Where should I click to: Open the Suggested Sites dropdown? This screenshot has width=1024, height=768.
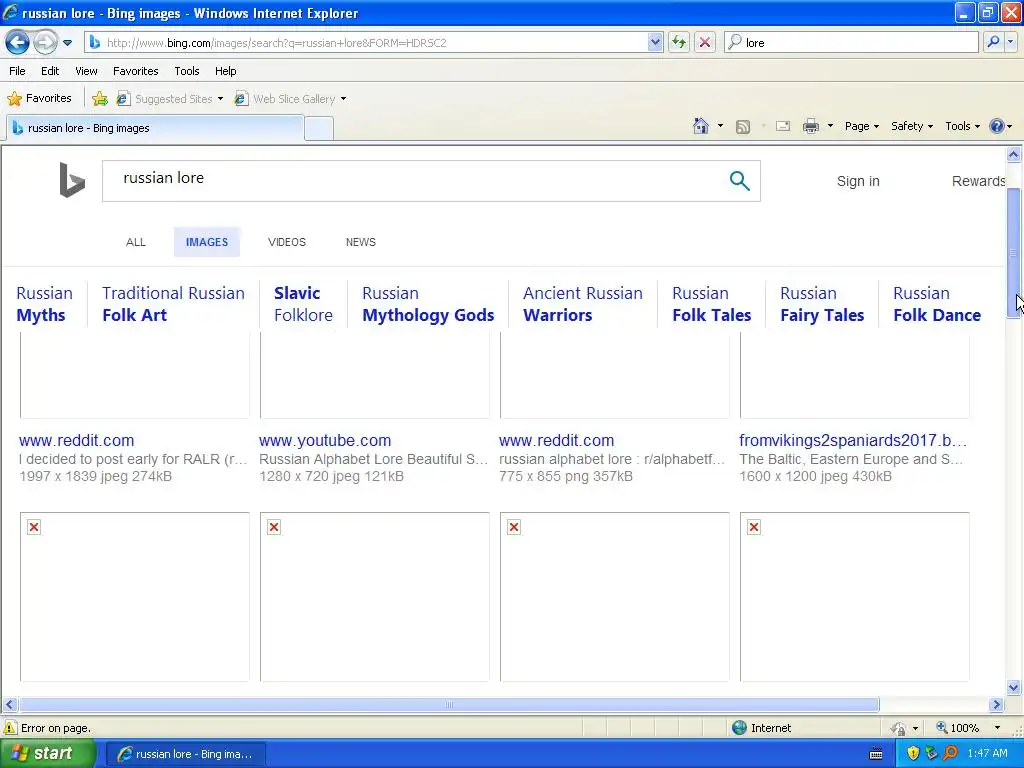pyautogui.click(x=170, y=99)
